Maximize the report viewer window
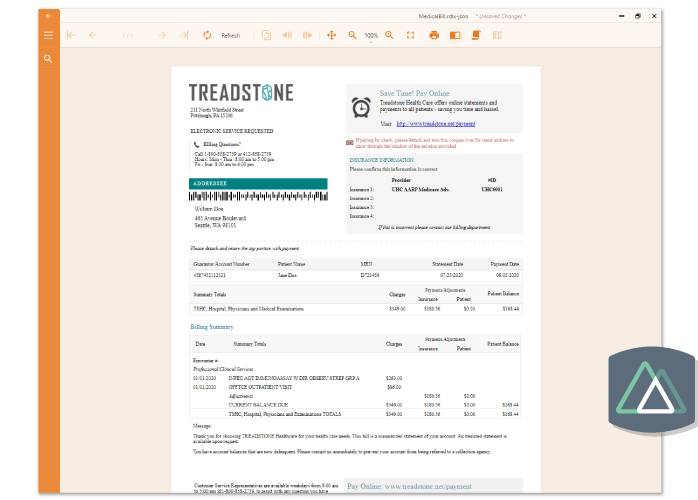The width and height of the screenshot is (698, 500). [638, 16]
